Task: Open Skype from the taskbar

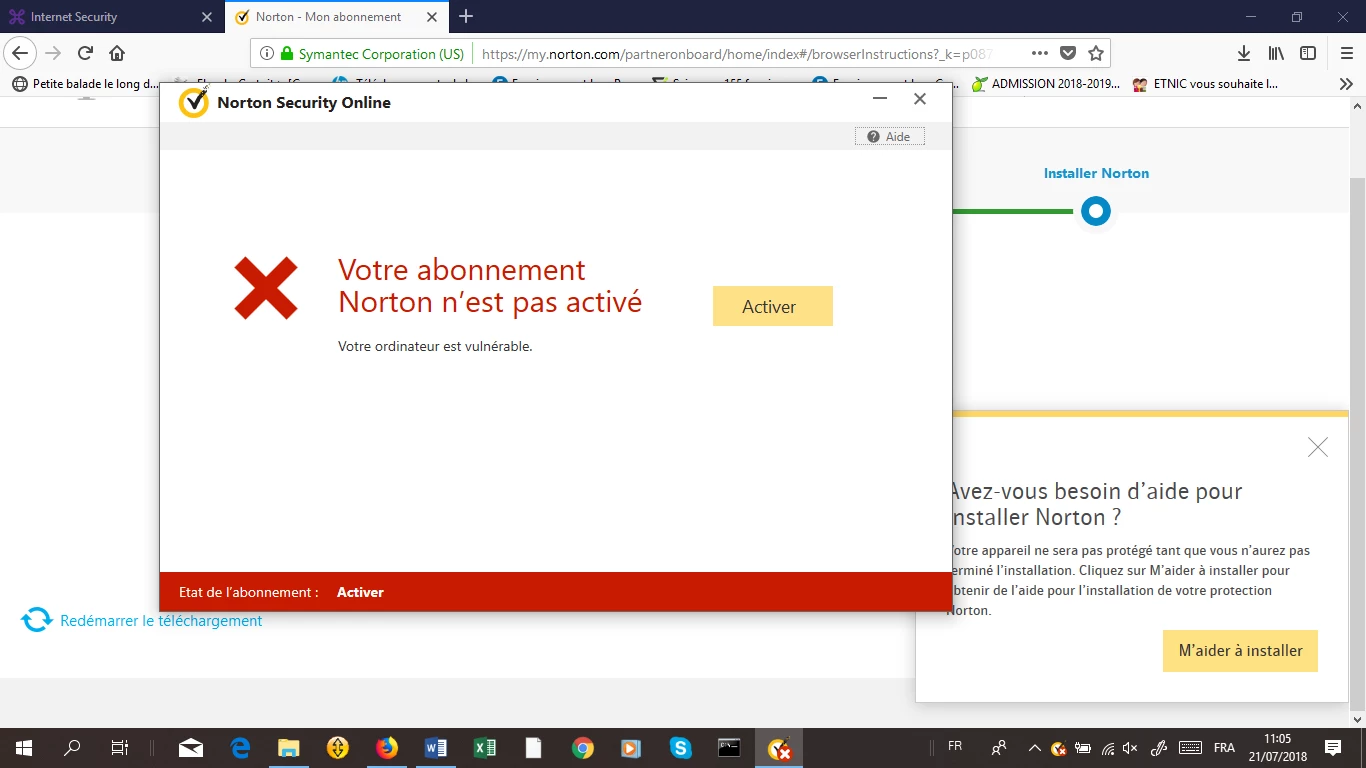Action: 681,748
